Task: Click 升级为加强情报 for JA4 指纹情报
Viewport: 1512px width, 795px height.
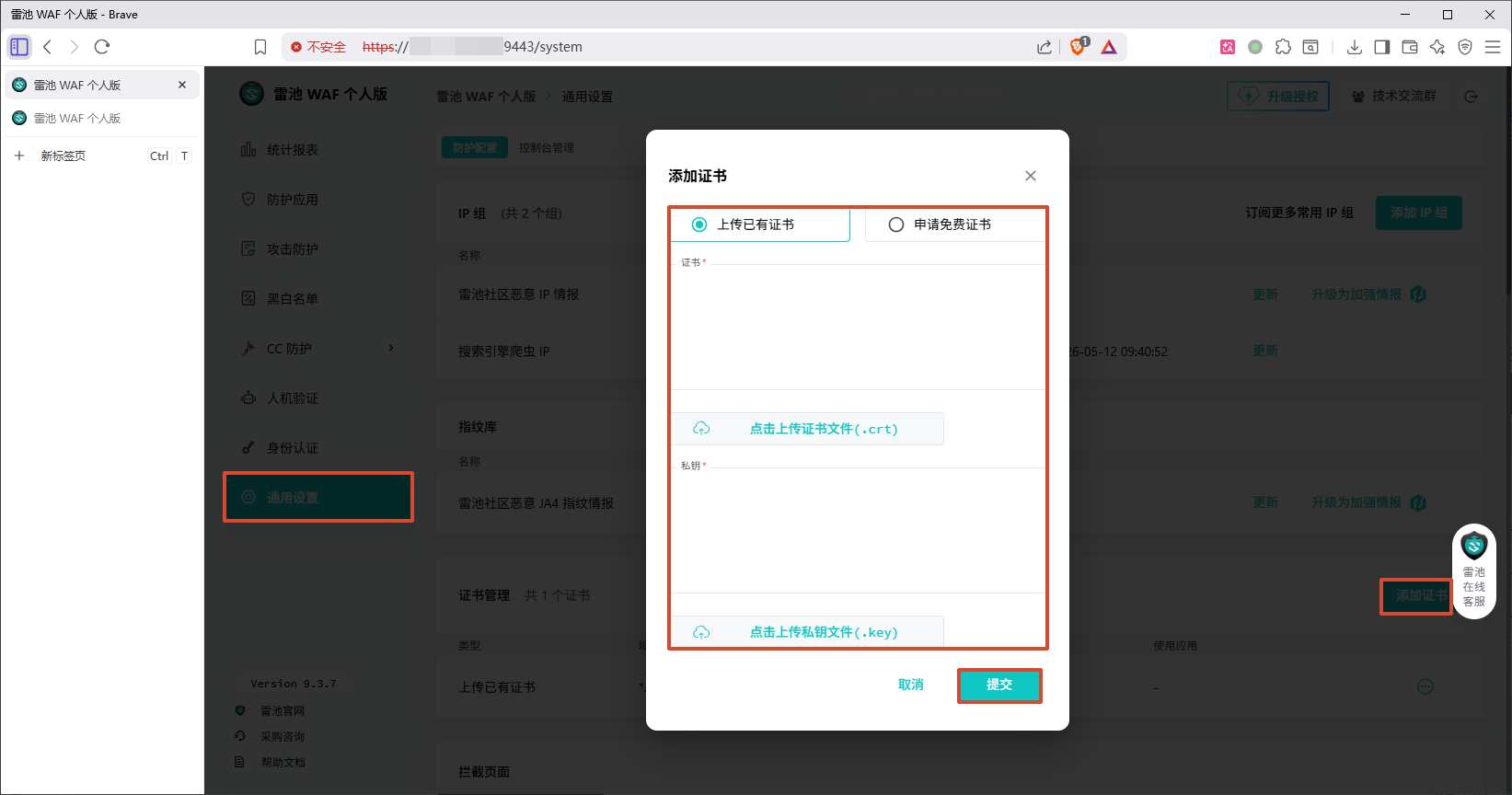Action: coord(1368,502)
